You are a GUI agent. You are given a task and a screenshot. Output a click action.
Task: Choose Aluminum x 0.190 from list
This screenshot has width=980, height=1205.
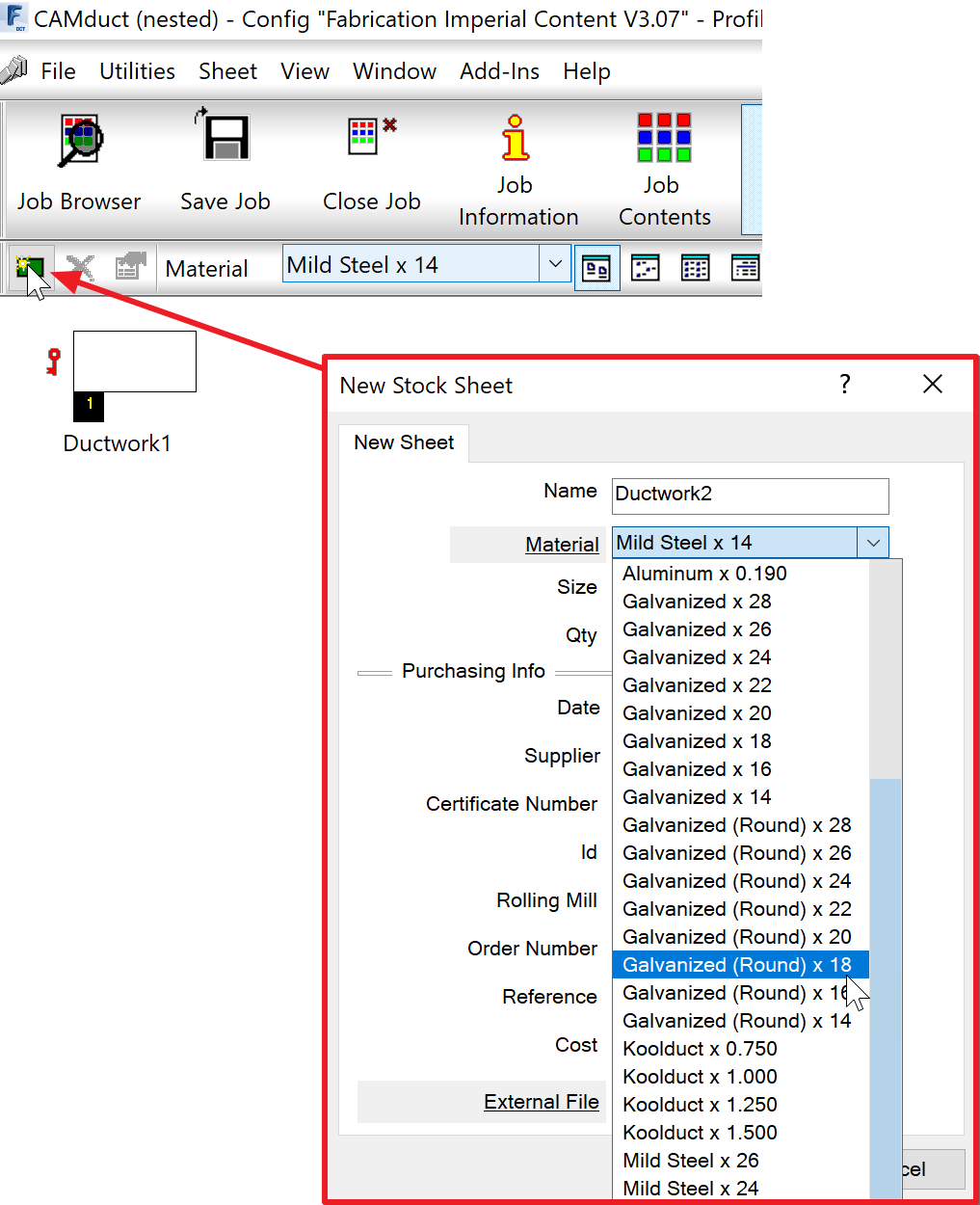741,574
